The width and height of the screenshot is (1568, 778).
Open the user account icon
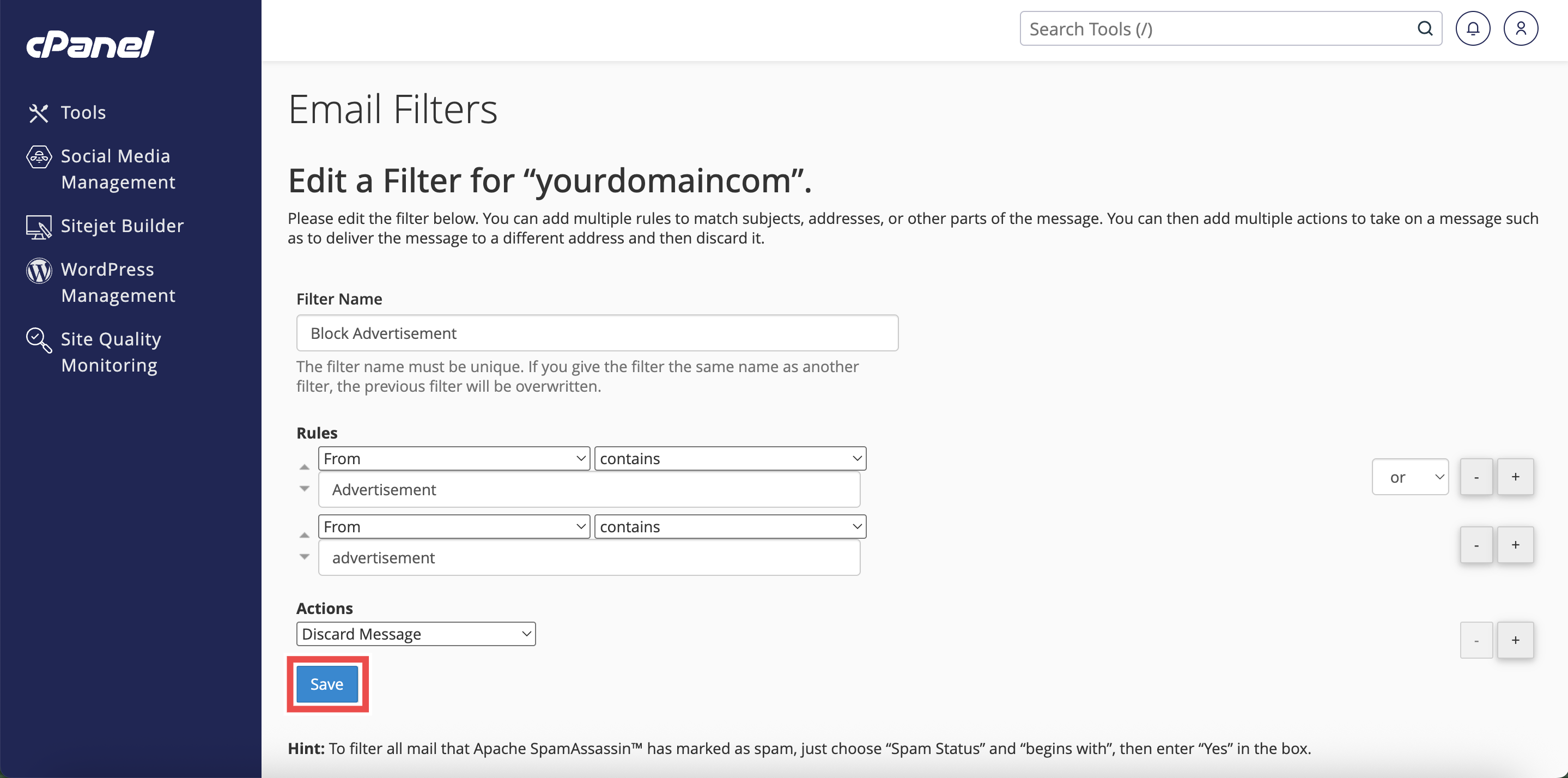(1520, 29)
